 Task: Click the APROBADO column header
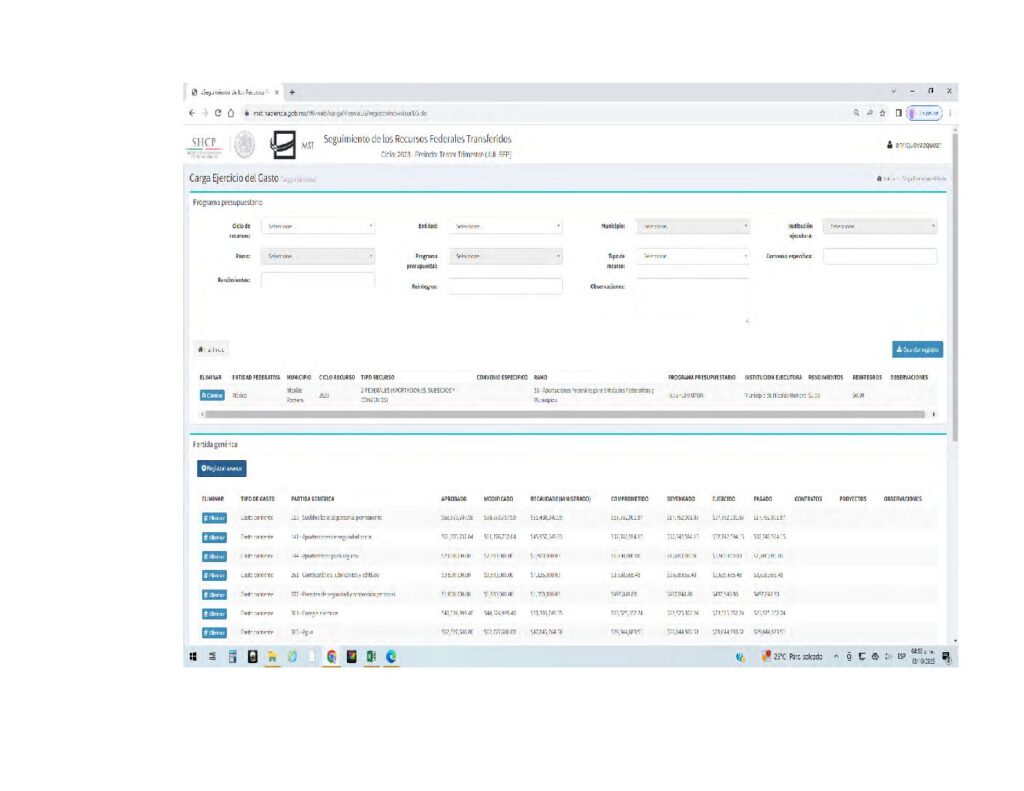click(453, 499)
